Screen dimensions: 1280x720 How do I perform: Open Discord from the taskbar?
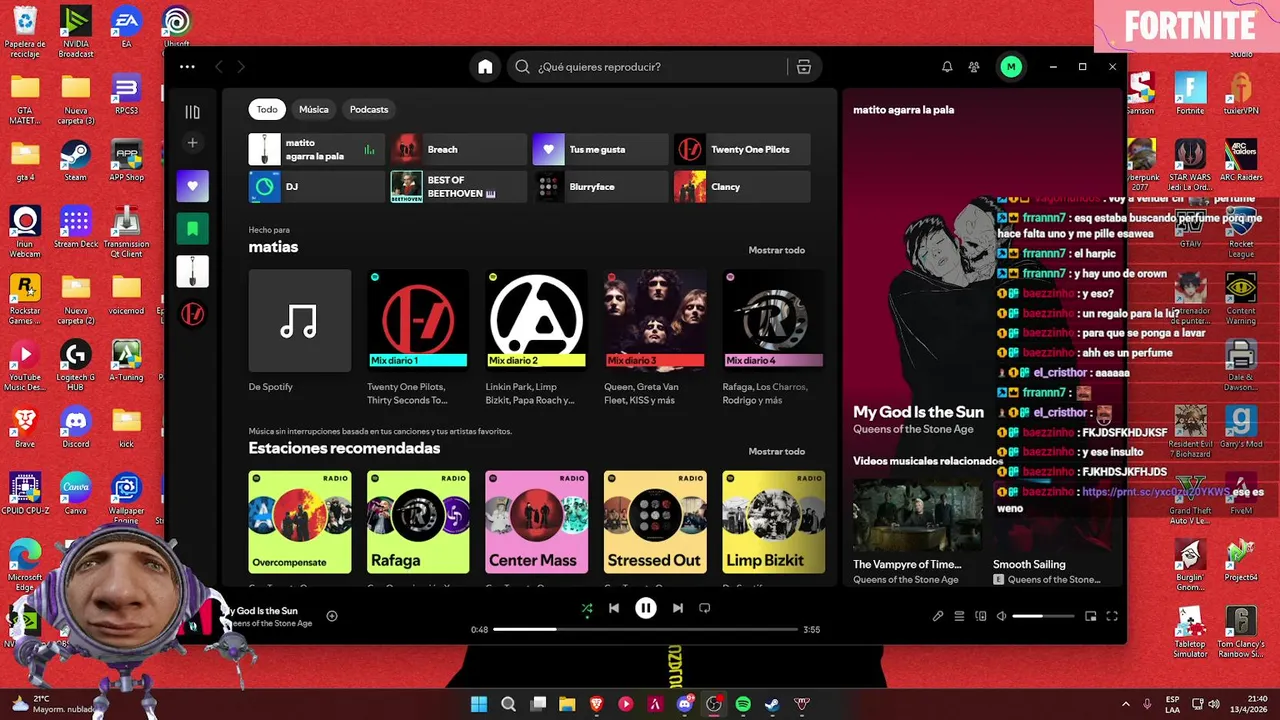(684, 704)
